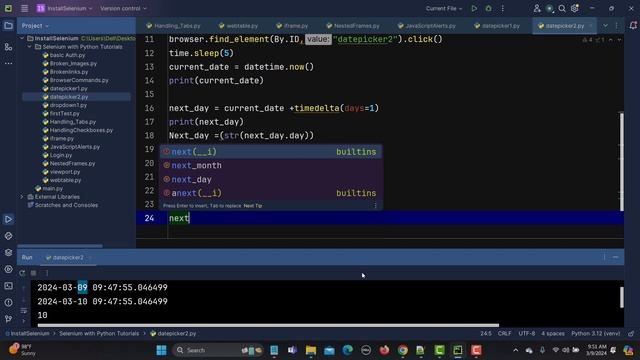Open Problems tool window
The image size is (640, 360).
[8, 303]
